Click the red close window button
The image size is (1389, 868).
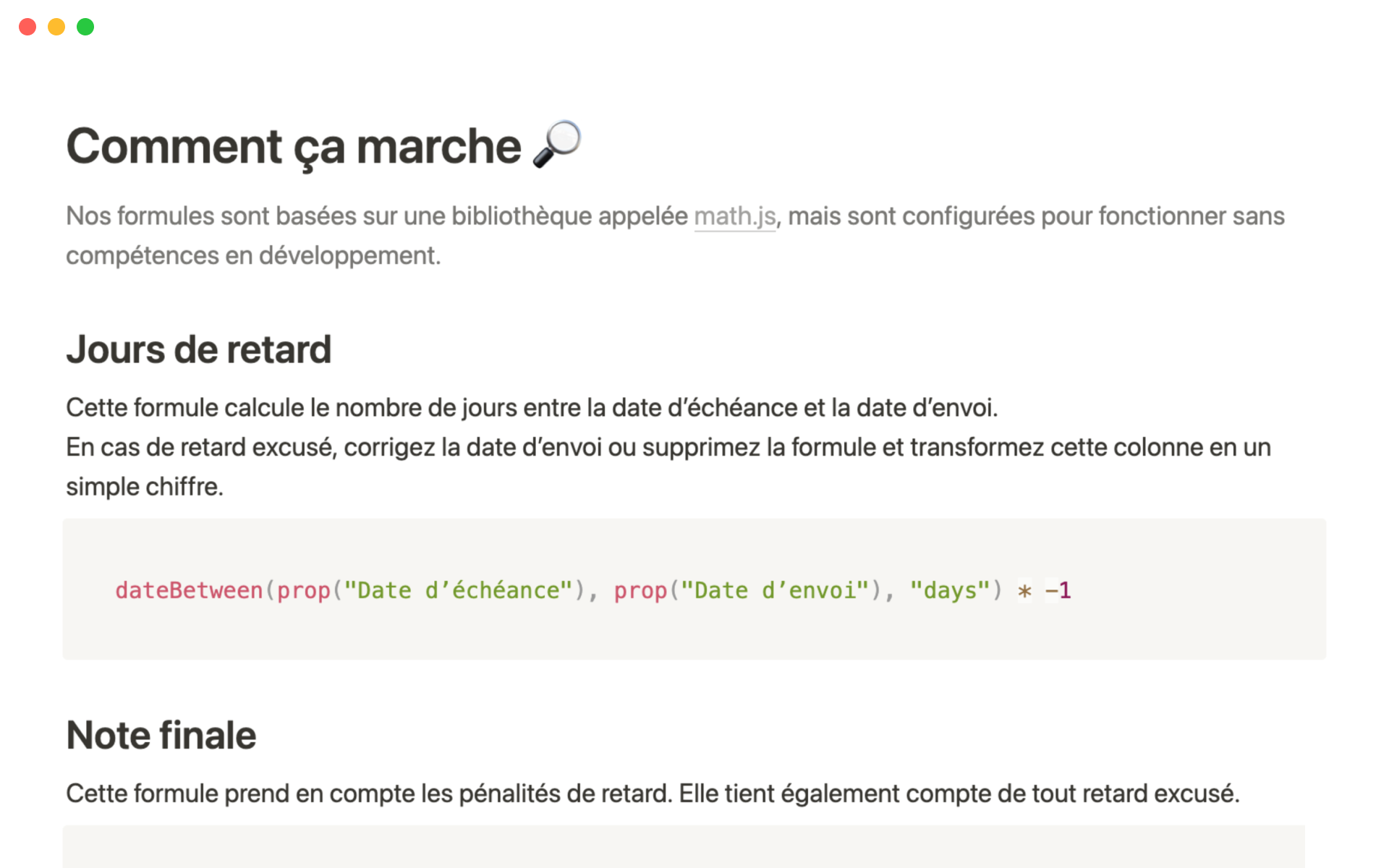[27, 27]
